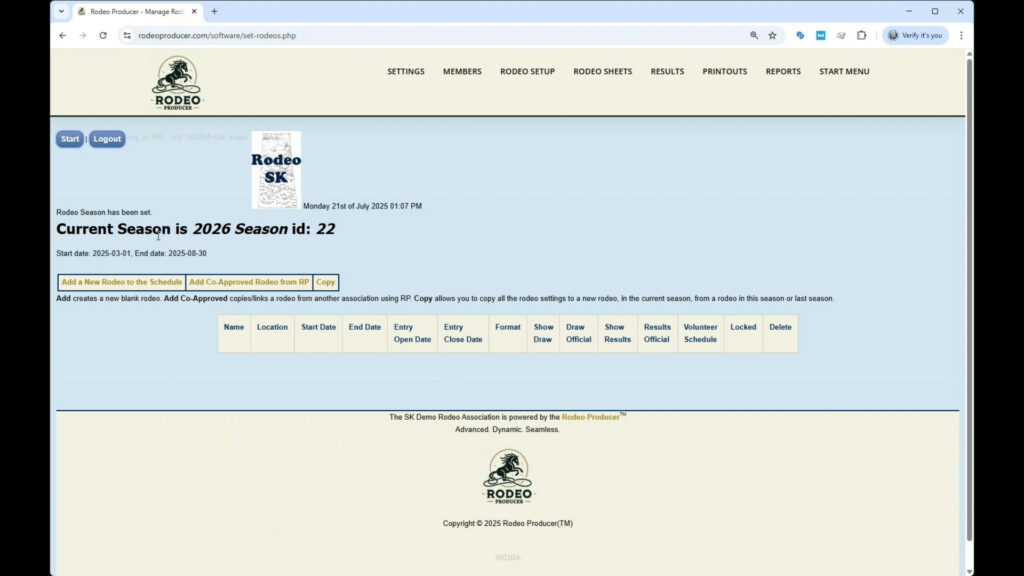Click the page zoom magnifier icon
Screen dimensions: 1024x576
(x=752, y=35)
